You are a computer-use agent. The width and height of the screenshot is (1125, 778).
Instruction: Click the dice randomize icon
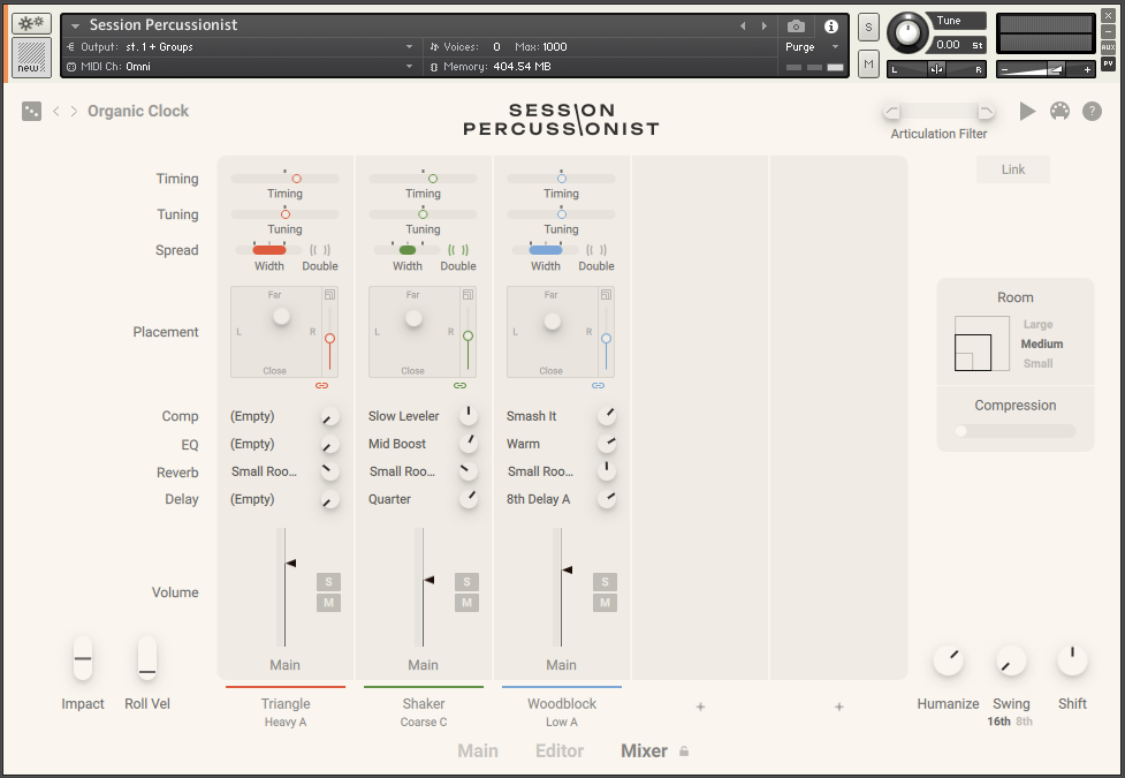click(x=32, y=111)
